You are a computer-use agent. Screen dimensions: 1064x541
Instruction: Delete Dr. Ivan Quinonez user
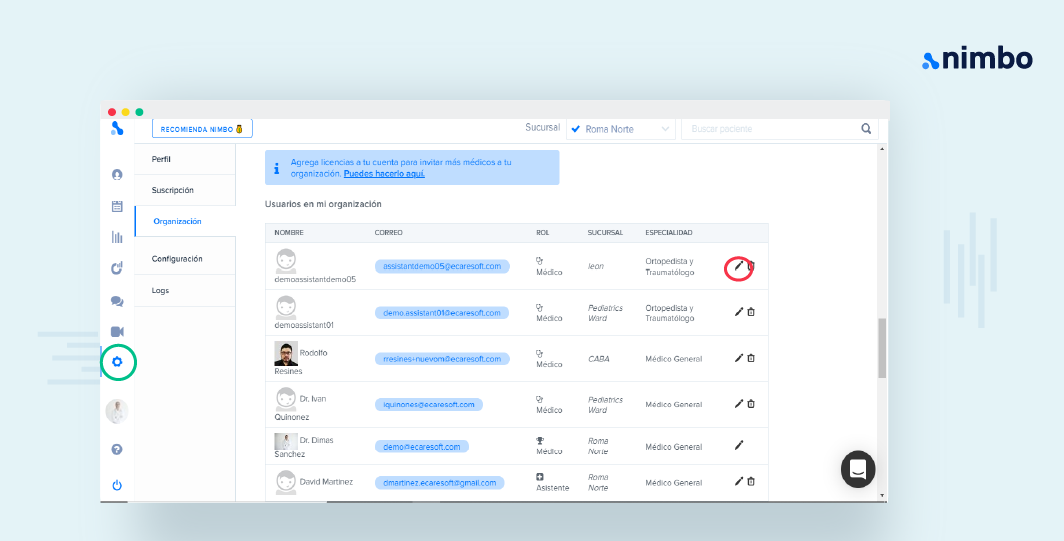pyautogui.click(x=751, y=403)
